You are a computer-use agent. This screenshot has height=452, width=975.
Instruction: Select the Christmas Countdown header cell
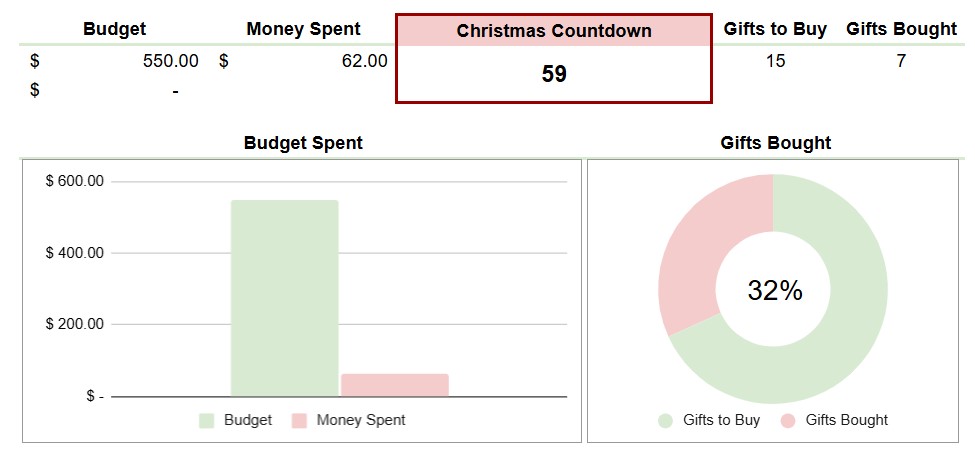coord(554,30)
